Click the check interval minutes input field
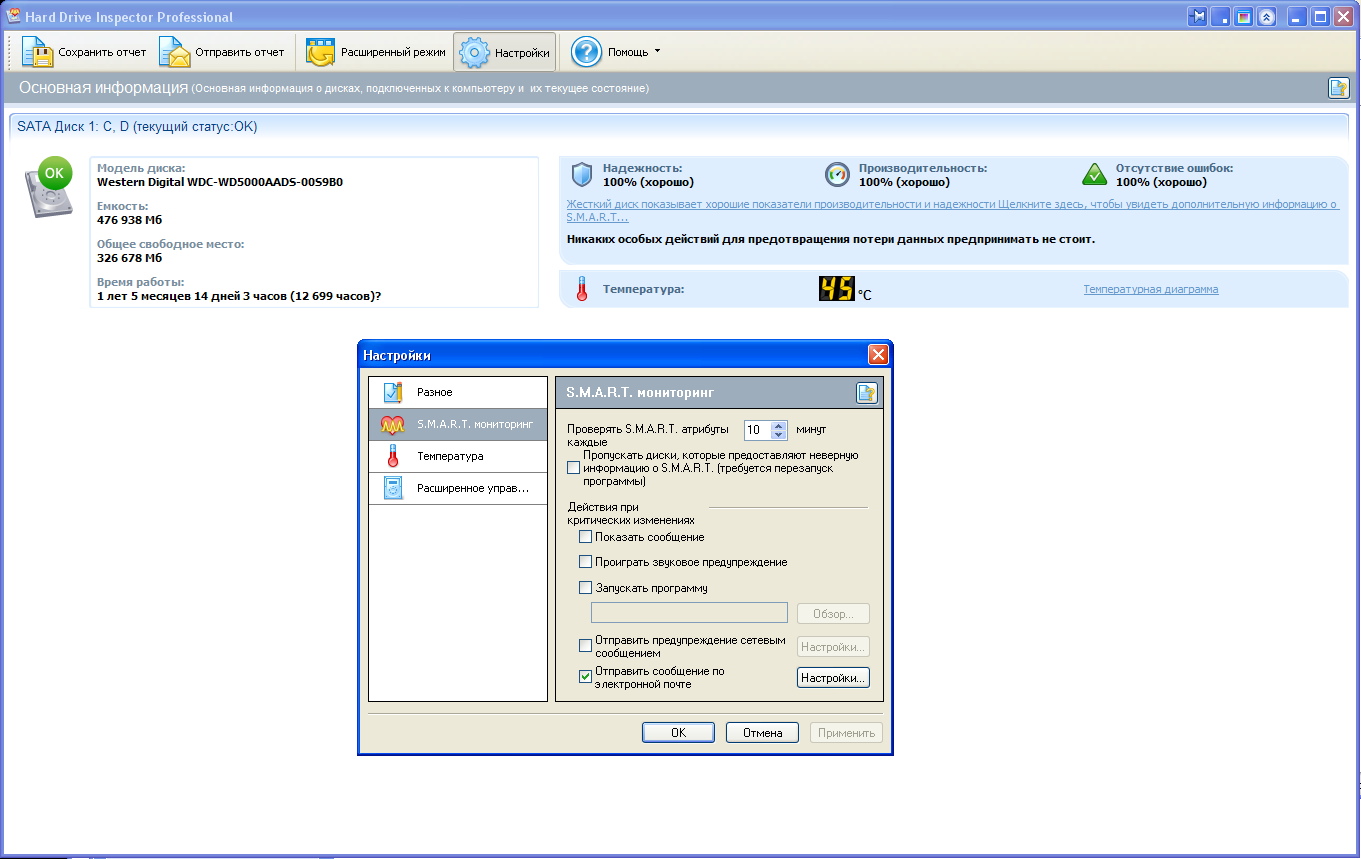Screen dimensions: 1361x859 tap(757, 430)
